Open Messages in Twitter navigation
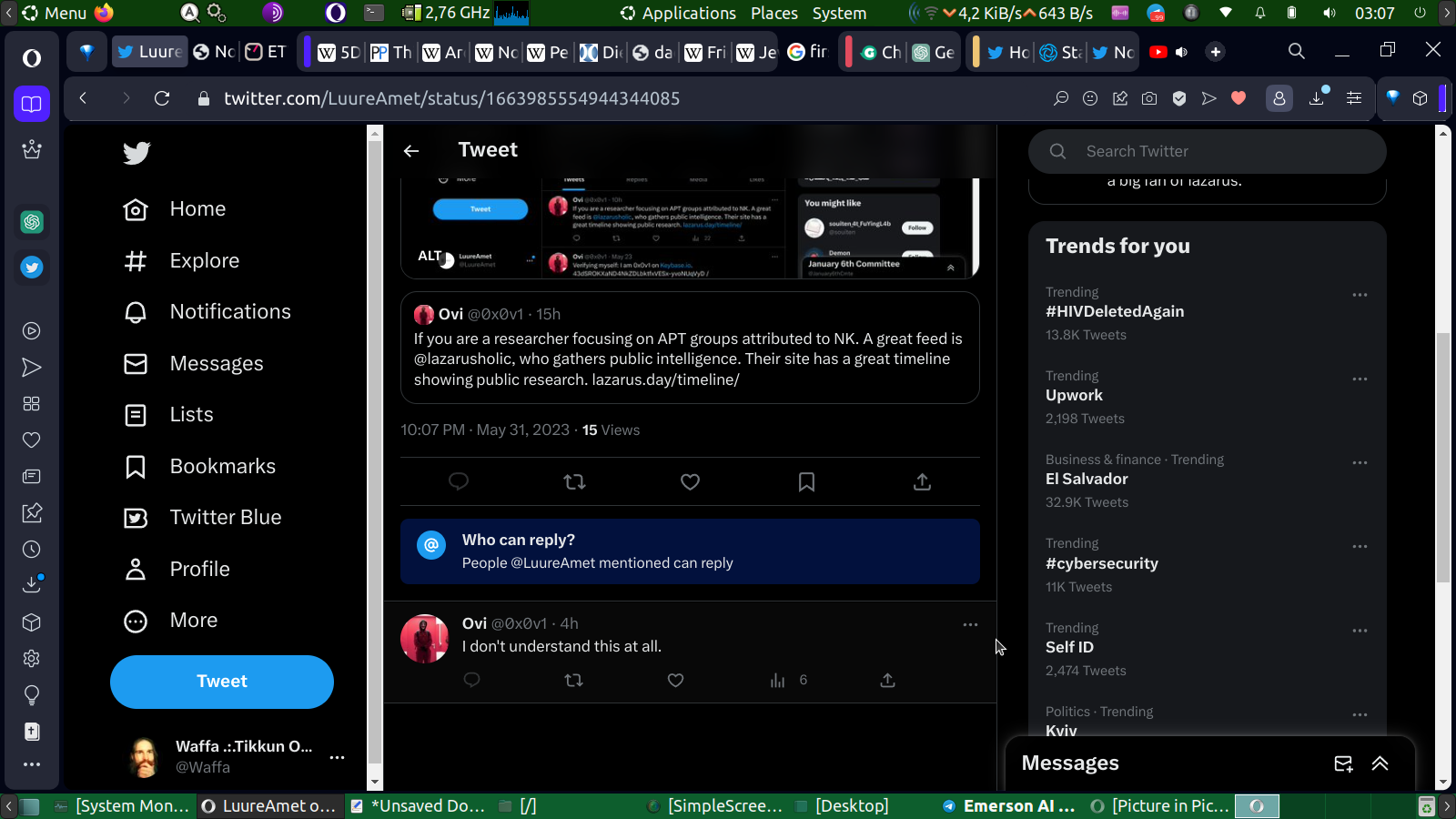Viewport: 1456px width, 819px height. pos(193,364)
